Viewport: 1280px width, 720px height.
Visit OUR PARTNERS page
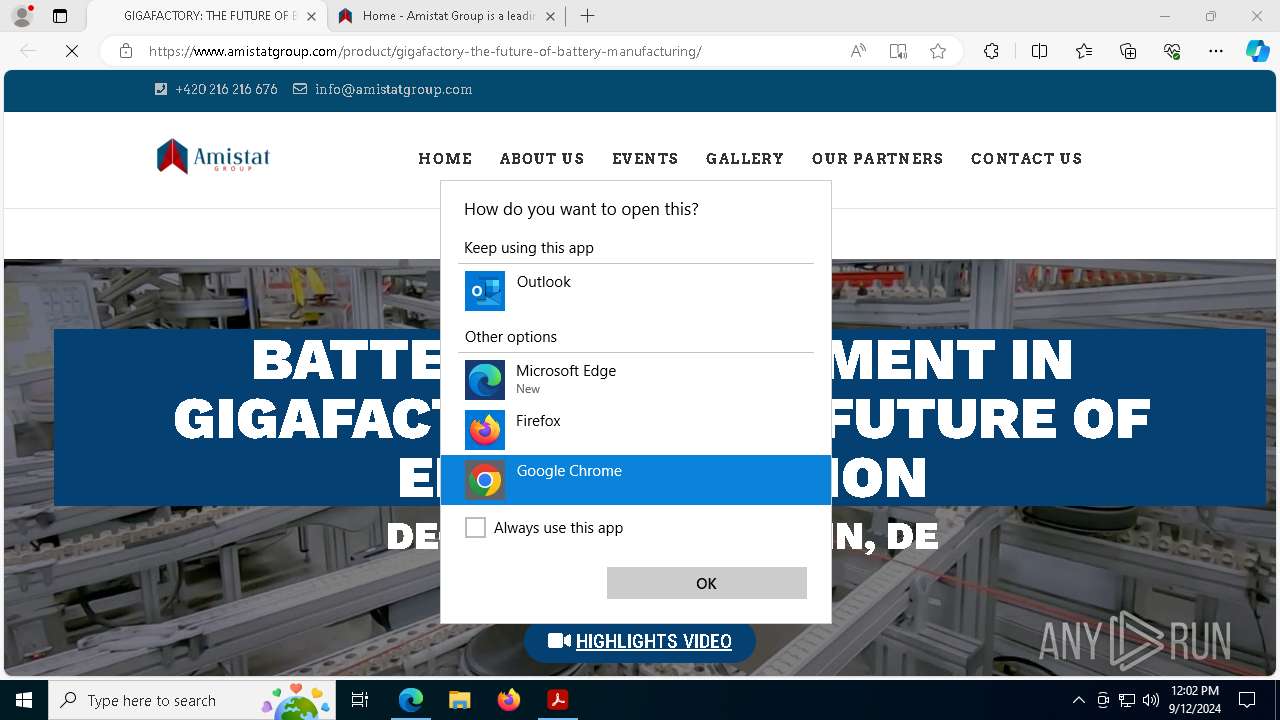877,159
